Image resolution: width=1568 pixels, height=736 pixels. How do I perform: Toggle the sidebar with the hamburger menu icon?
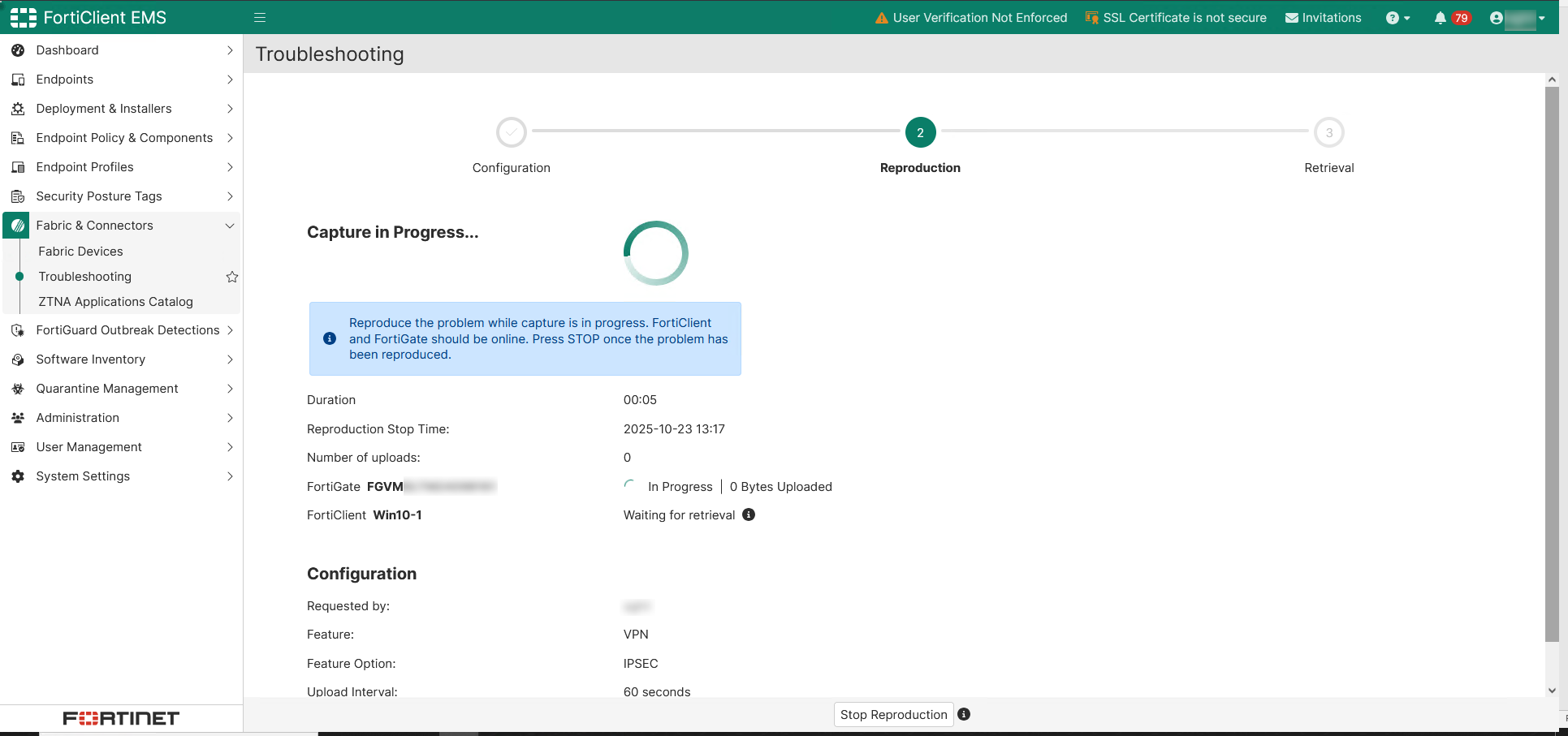(x=260, y=18)
